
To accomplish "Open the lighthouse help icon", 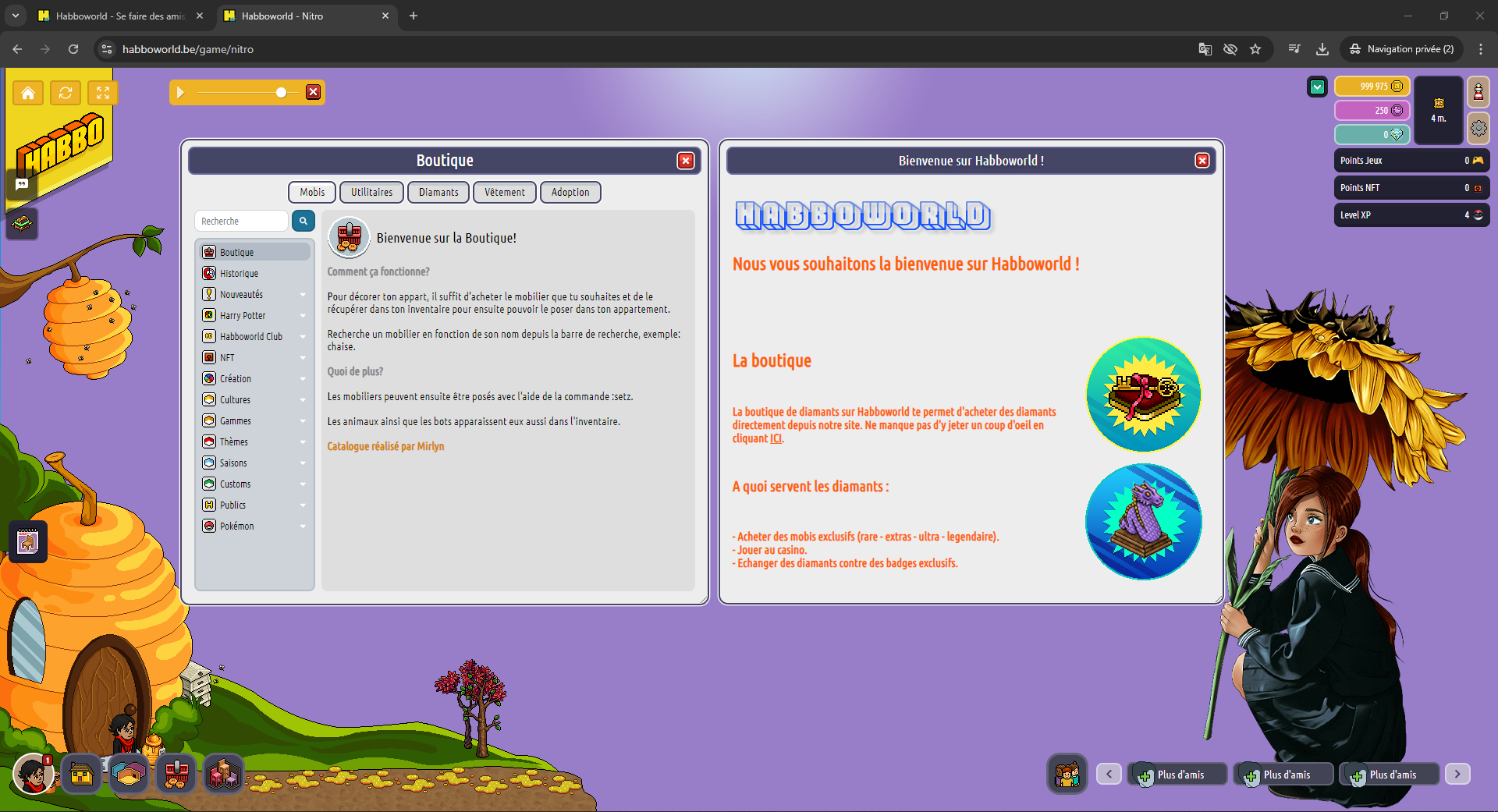I will coord(1478,93).
